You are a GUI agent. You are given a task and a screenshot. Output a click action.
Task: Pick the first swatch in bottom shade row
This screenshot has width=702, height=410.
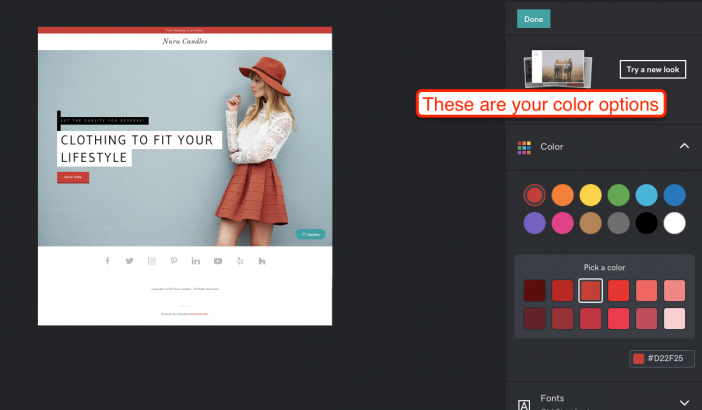coord(535,318)
